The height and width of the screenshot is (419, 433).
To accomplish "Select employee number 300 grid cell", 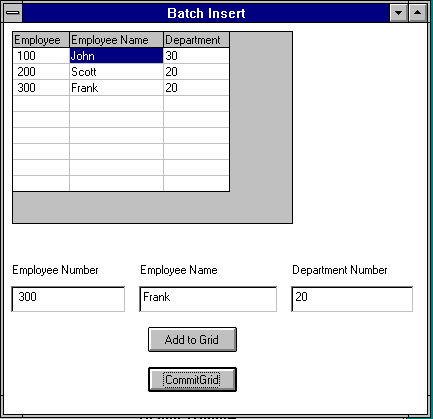I will tap(41, 87).
